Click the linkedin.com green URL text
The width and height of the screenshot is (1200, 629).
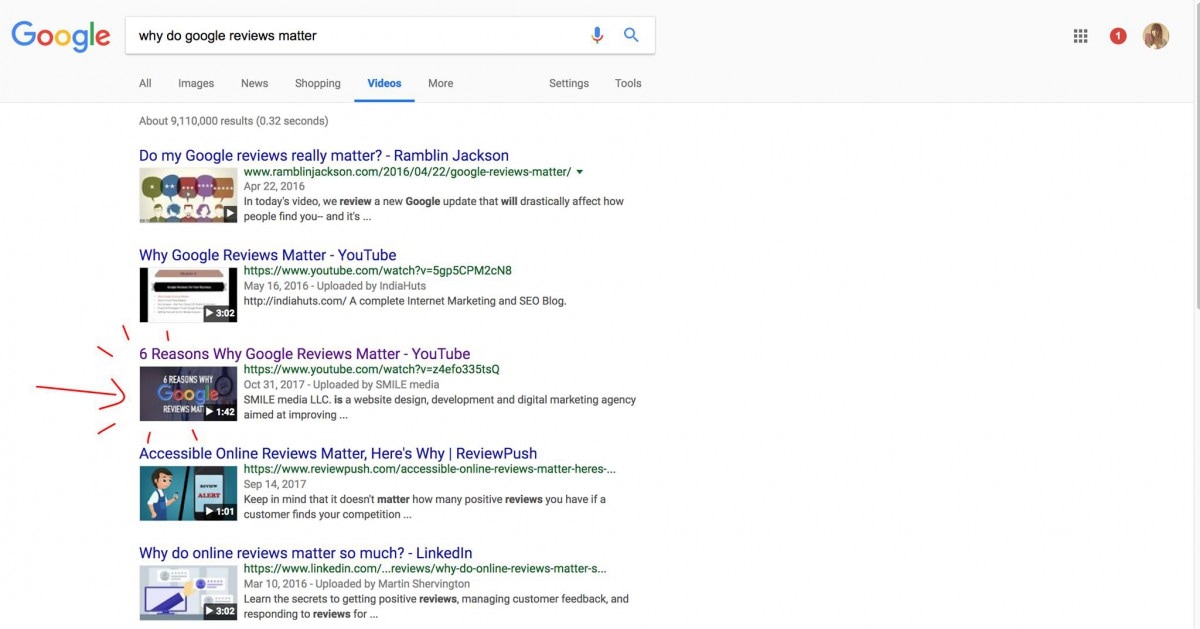pos(425,568)
